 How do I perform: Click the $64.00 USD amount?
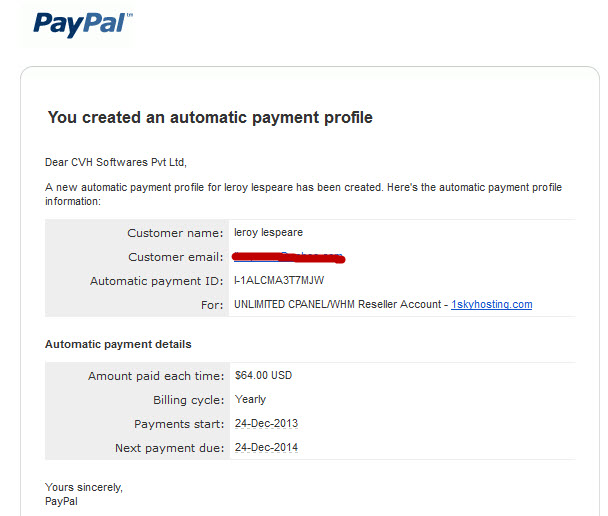click(263, 375)
